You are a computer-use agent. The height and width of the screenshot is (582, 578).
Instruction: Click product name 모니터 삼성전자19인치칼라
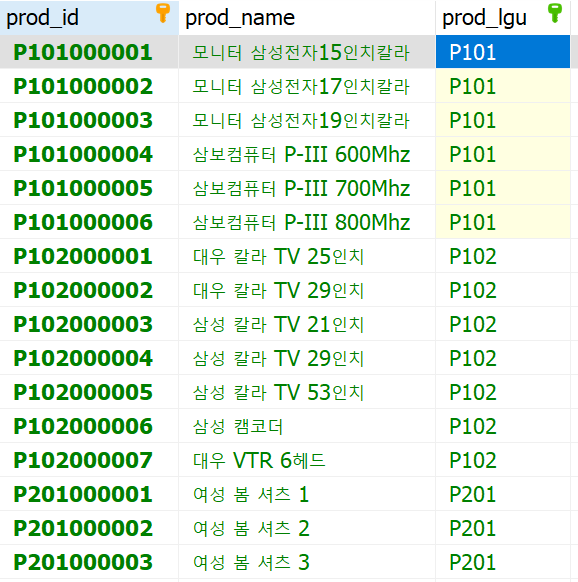pos(301,120)
